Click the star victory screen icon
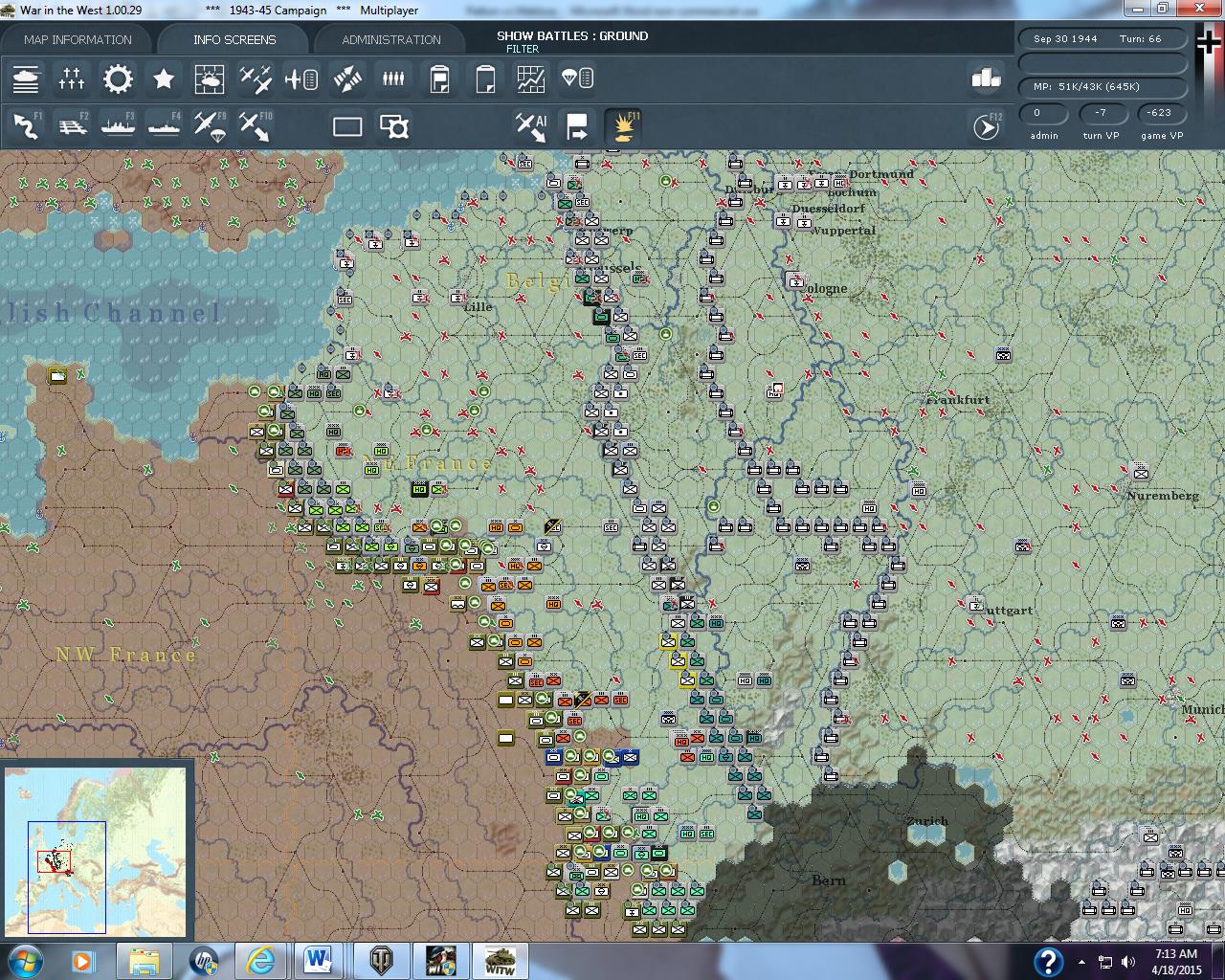The height and width of the screenshot is (980, 1225). [164, 78]
